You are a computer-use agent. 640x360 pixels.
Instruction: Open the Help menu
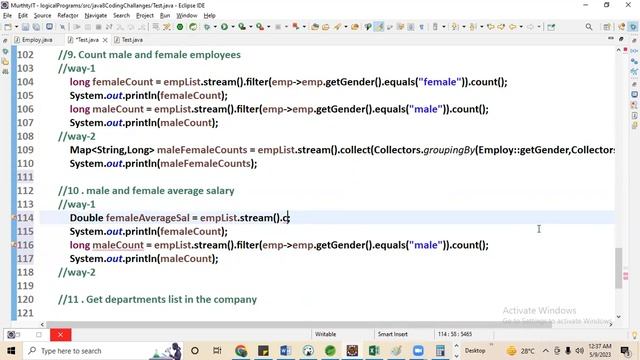pyautogui.click(x=209, y=16)
